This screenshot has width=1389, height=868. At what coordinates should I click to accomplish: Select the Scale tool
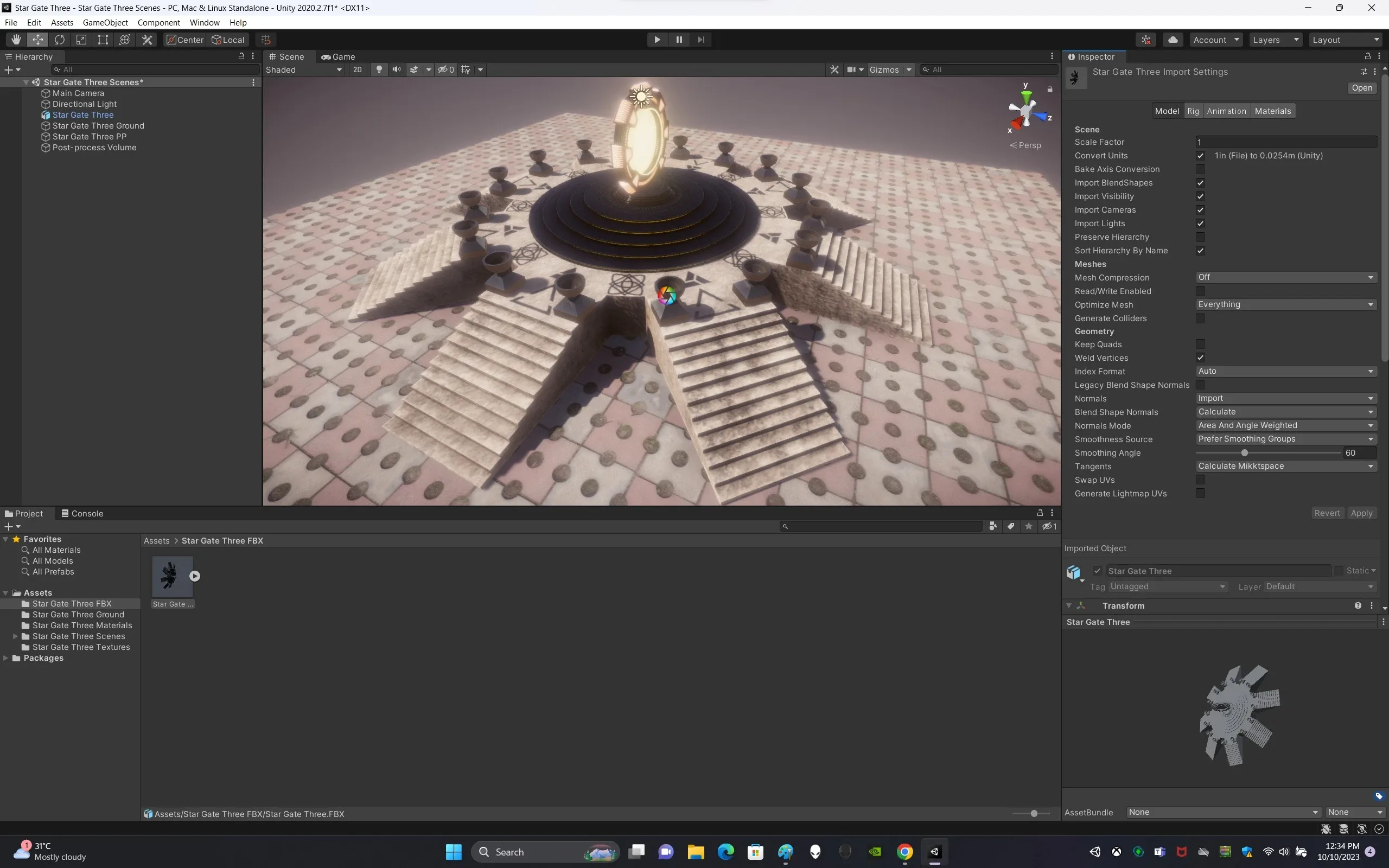[x=81, y=40]
